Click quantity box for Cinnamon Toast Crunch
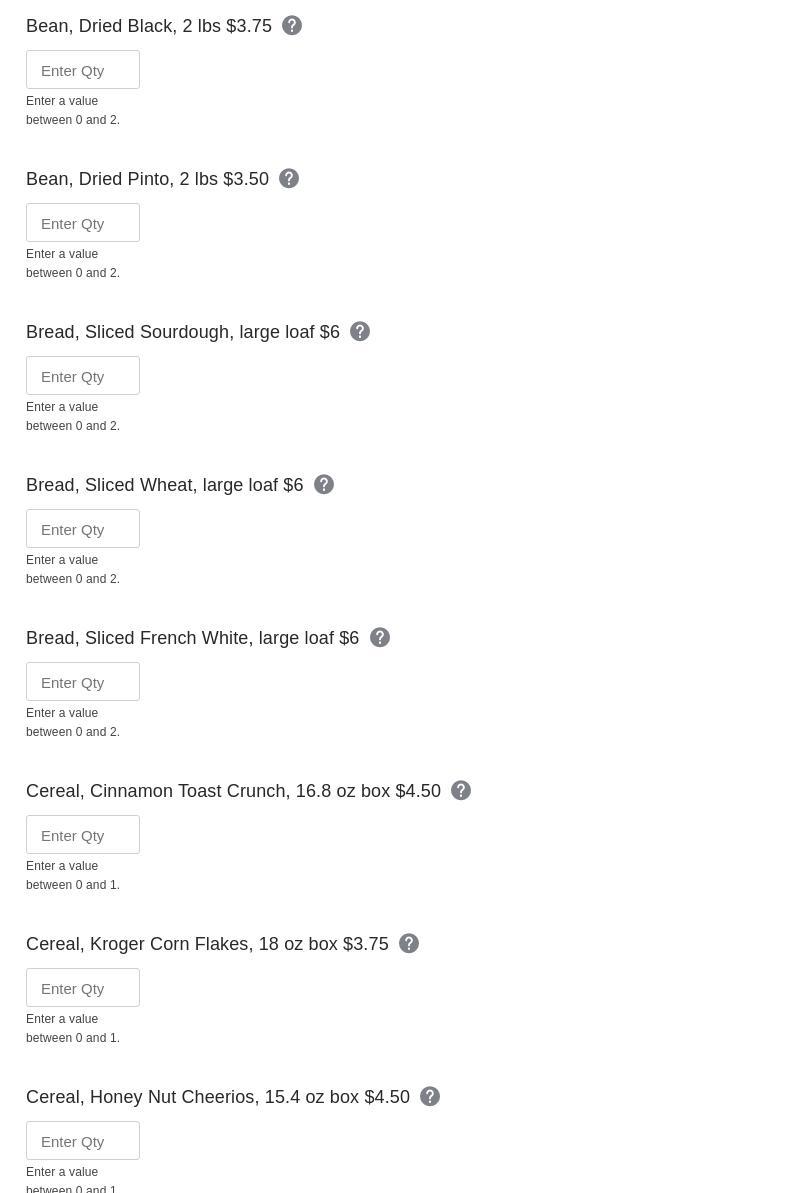The width and height of the screenshot is (785, 1193). click(x=83, y=835)
